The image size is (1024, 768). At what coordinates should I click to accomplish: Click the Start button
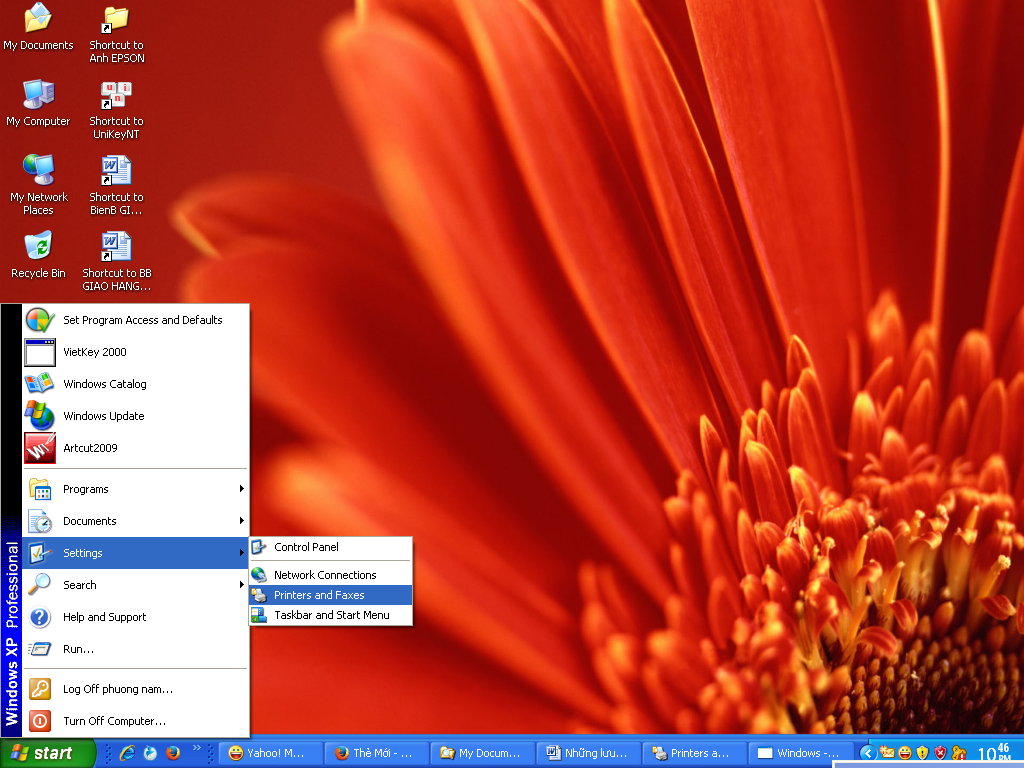point(47,753)
